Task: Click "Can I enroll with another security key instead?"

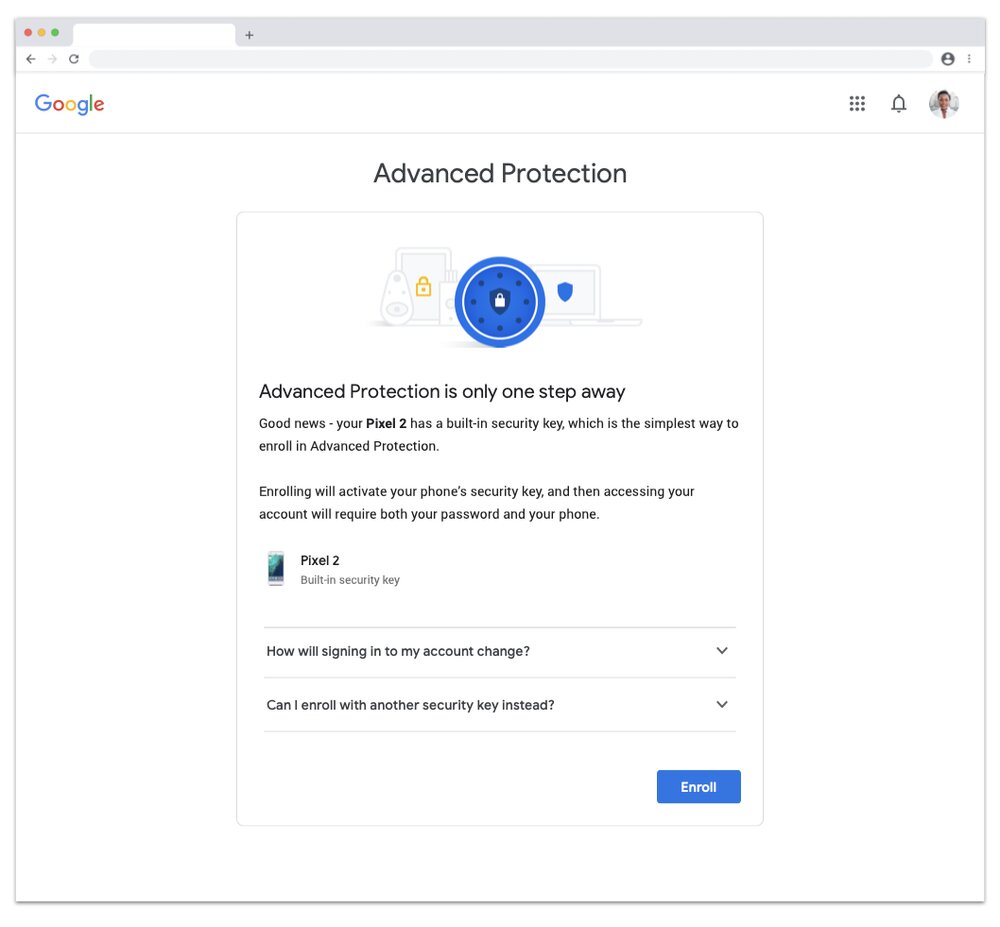Action: tap(410, 705)
